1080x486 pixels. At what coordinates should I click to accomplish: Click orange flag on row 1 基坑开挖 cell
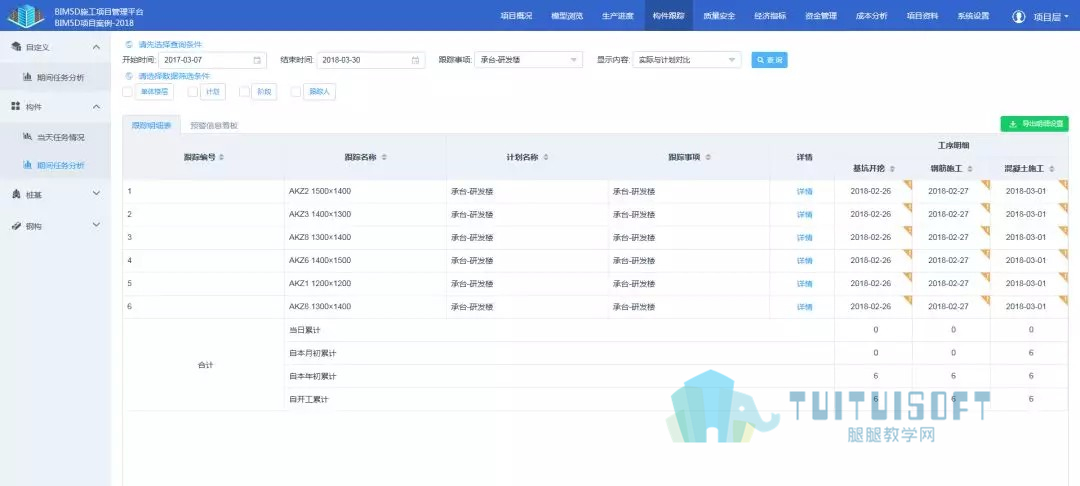click(x=907, y=184)
